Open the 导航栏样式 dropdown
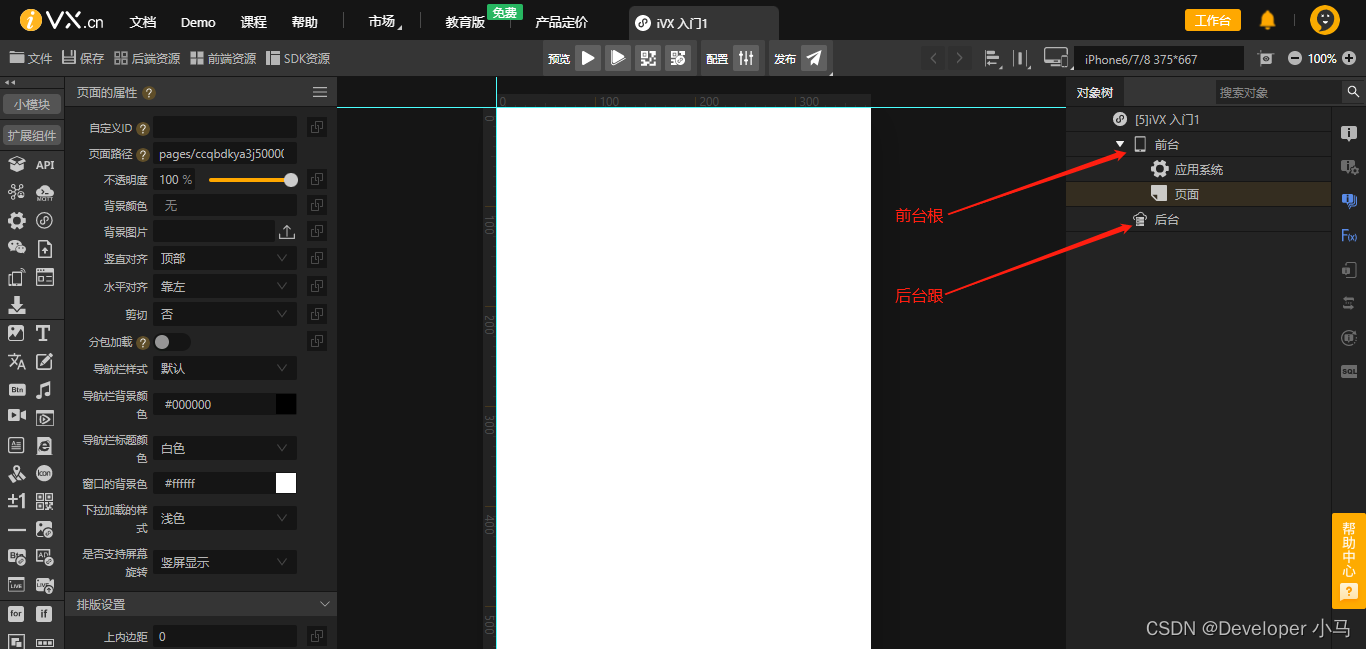 [x=225, y=368]
